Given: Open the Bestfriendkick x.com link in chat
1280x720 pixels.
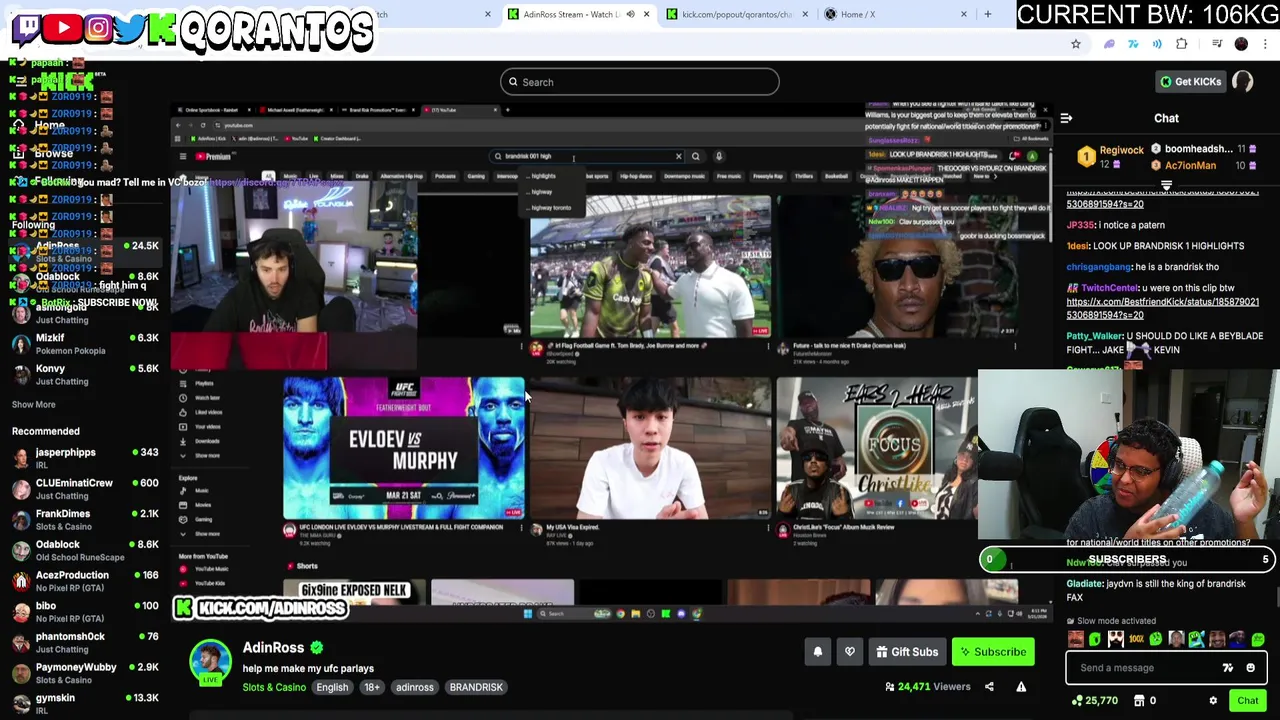Looking at the screenshot, I should [x=1162, y=308].
